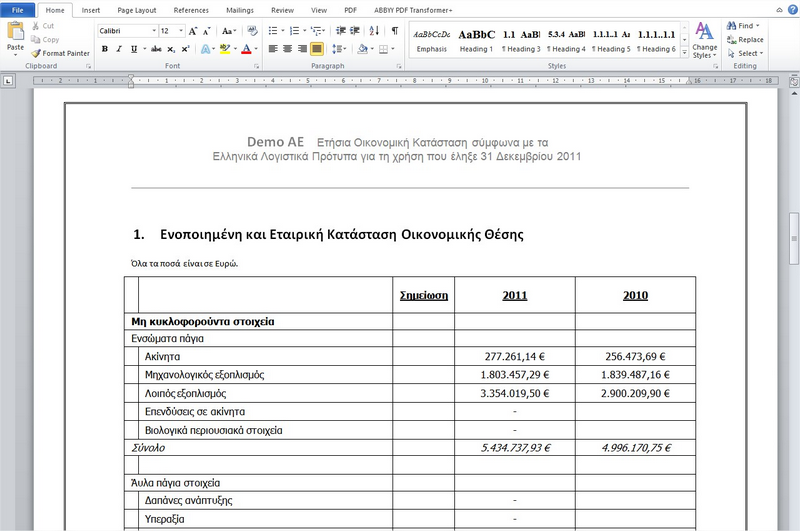Switch to the Review tab
The width and height of the screenshot is (800, 531).
click(282, 10)
